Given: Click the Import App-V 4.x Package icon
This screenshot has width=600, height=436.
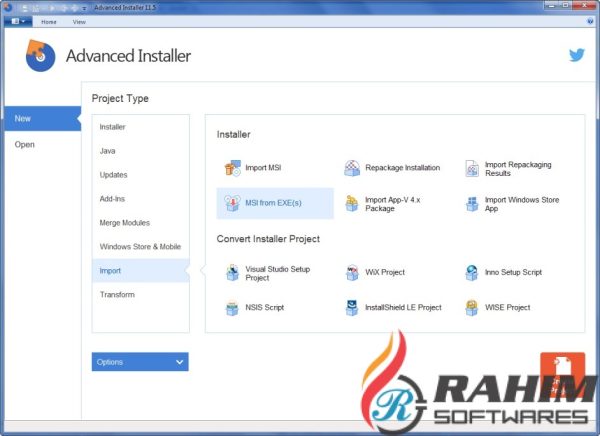Looking at the screenshot, I should pos(352,203).
